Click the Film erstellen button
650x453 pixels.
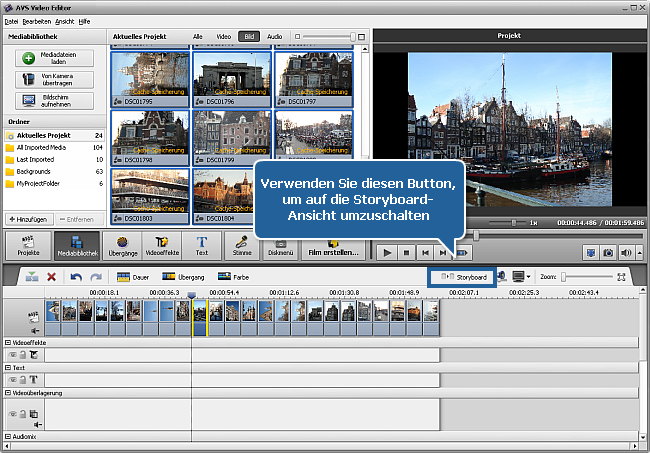click(x=332, y=252)
